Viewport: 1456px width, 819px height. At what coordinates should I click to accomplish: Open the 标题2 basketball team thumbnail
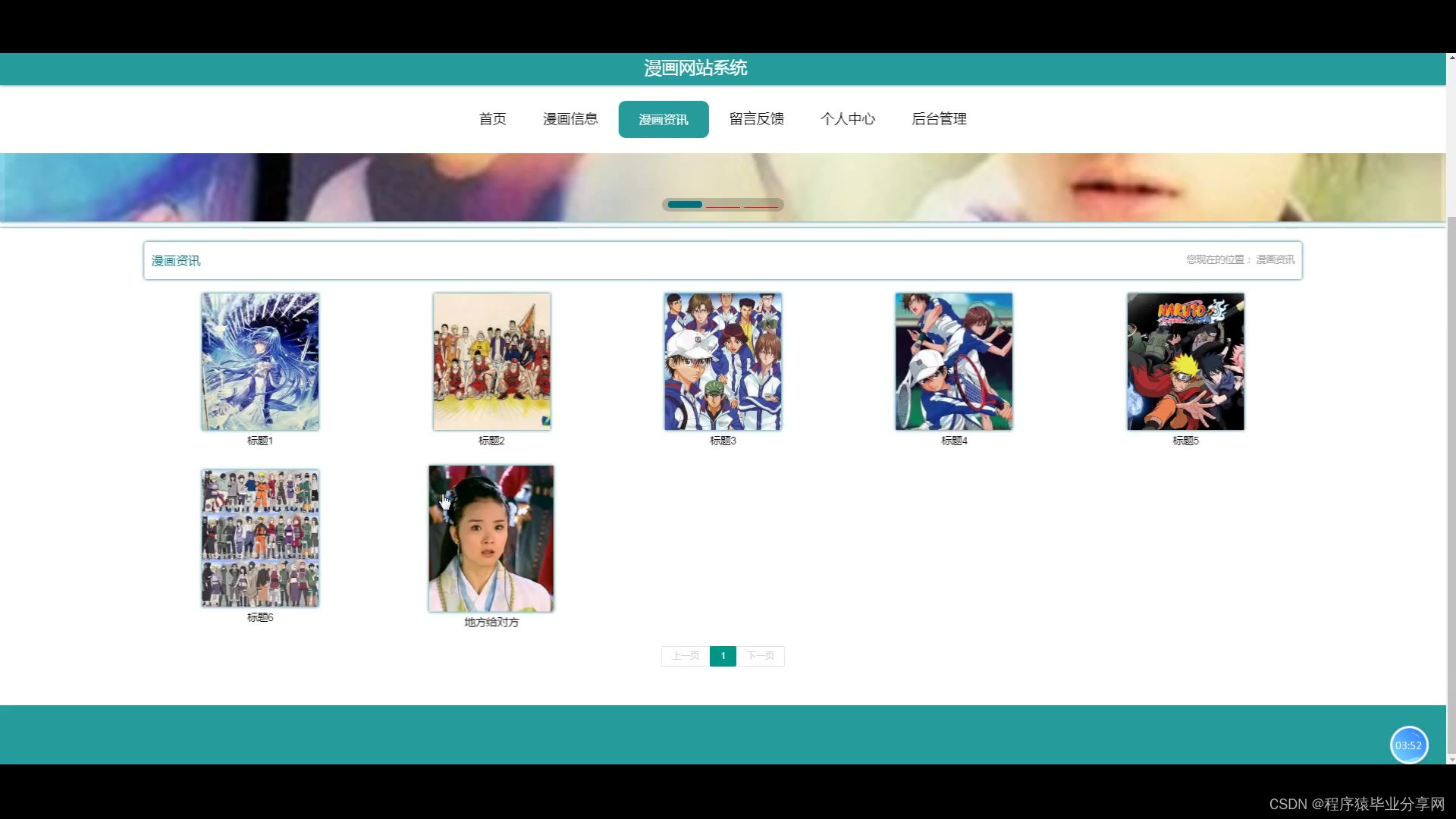[x=491, y=362]
